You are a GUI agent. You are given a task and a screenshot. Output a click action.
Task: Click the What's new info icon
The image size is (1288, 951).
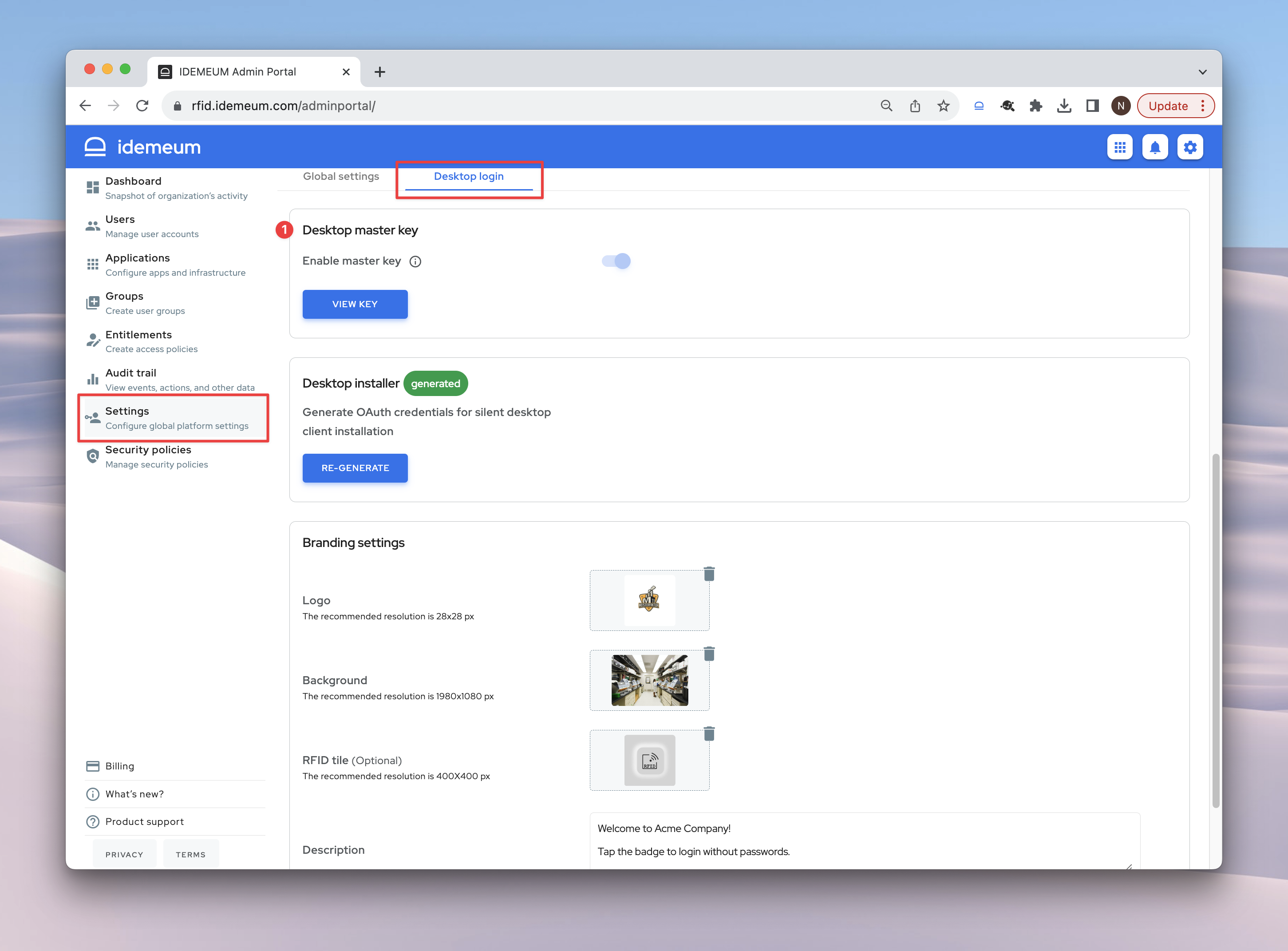pos(93,794)
